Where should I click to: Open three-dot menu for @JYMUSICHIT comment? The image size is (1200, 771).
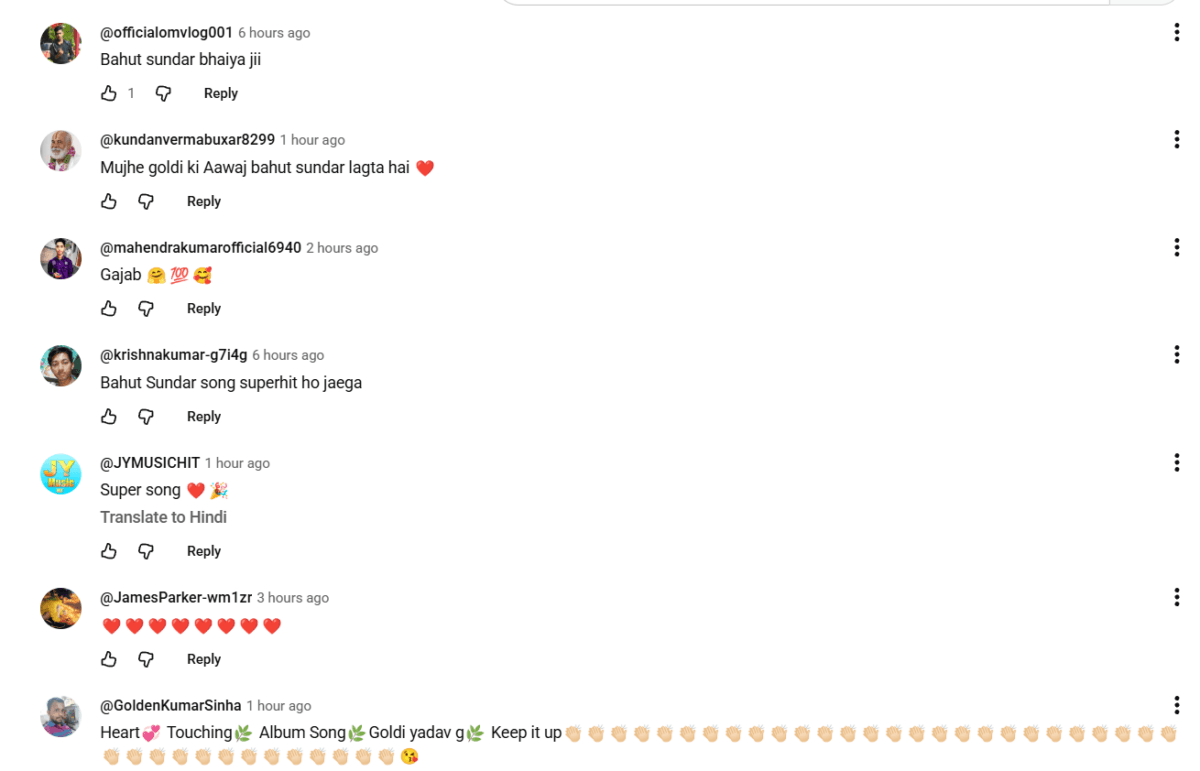point(1176,462)
